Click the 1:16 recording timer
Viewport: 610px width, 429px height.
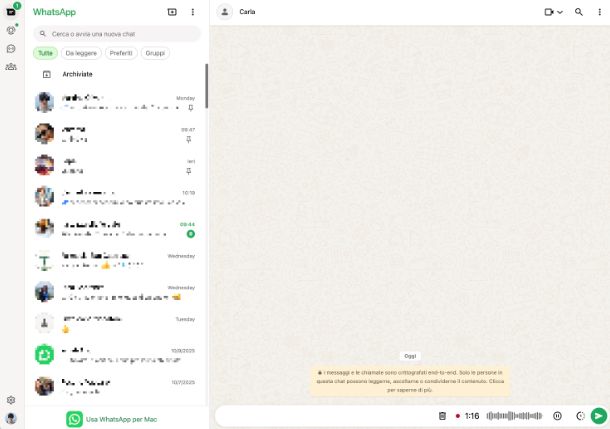(472, 416)
